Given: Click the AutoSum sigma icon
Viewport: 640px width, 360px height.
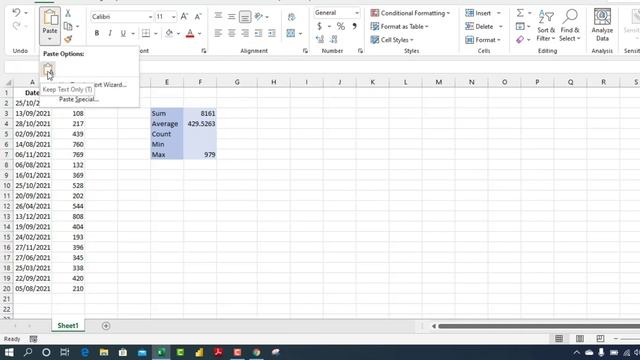Looking at the screenshot, I should tap(520, 13).
